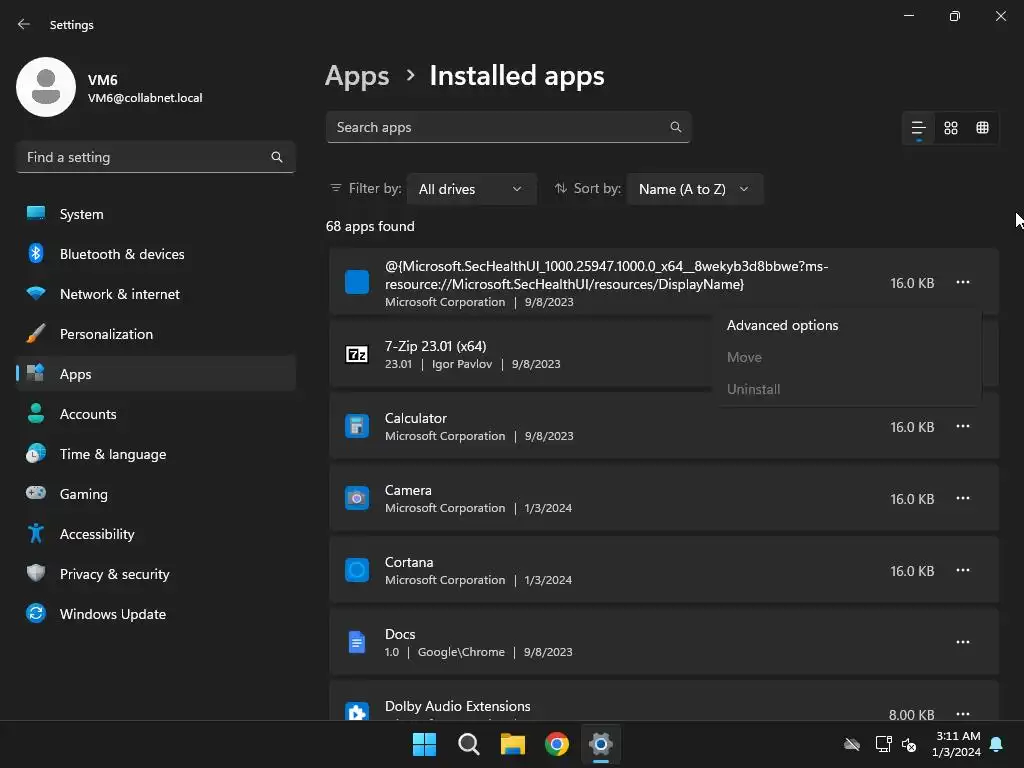Viewport: 1024px width, 768px height.
Task: Click the back arrow in Settings
Action: [x=24, y=24]
